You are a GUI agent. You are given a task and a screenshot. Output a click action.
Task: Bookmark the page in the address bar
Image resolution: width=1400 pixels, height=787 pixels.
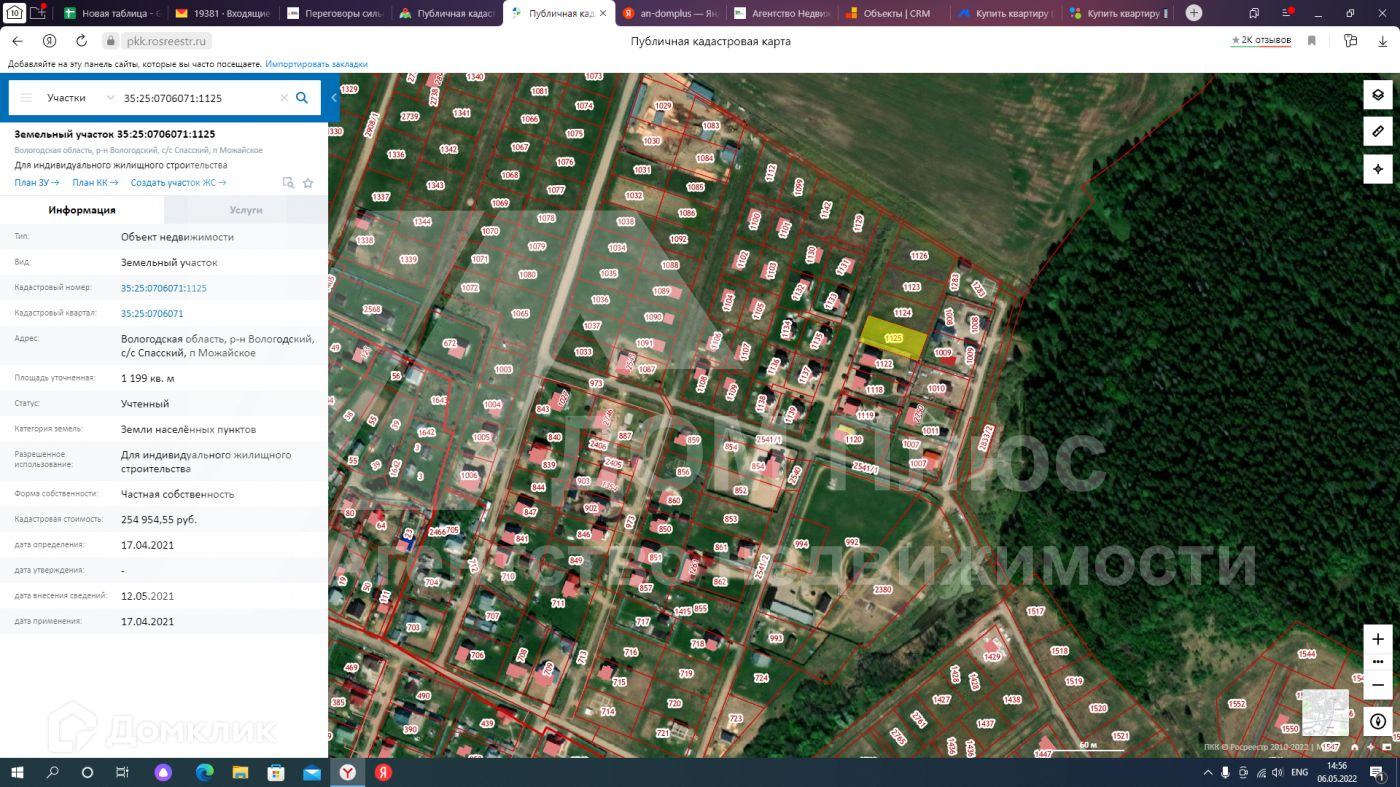coord(1312,41)
